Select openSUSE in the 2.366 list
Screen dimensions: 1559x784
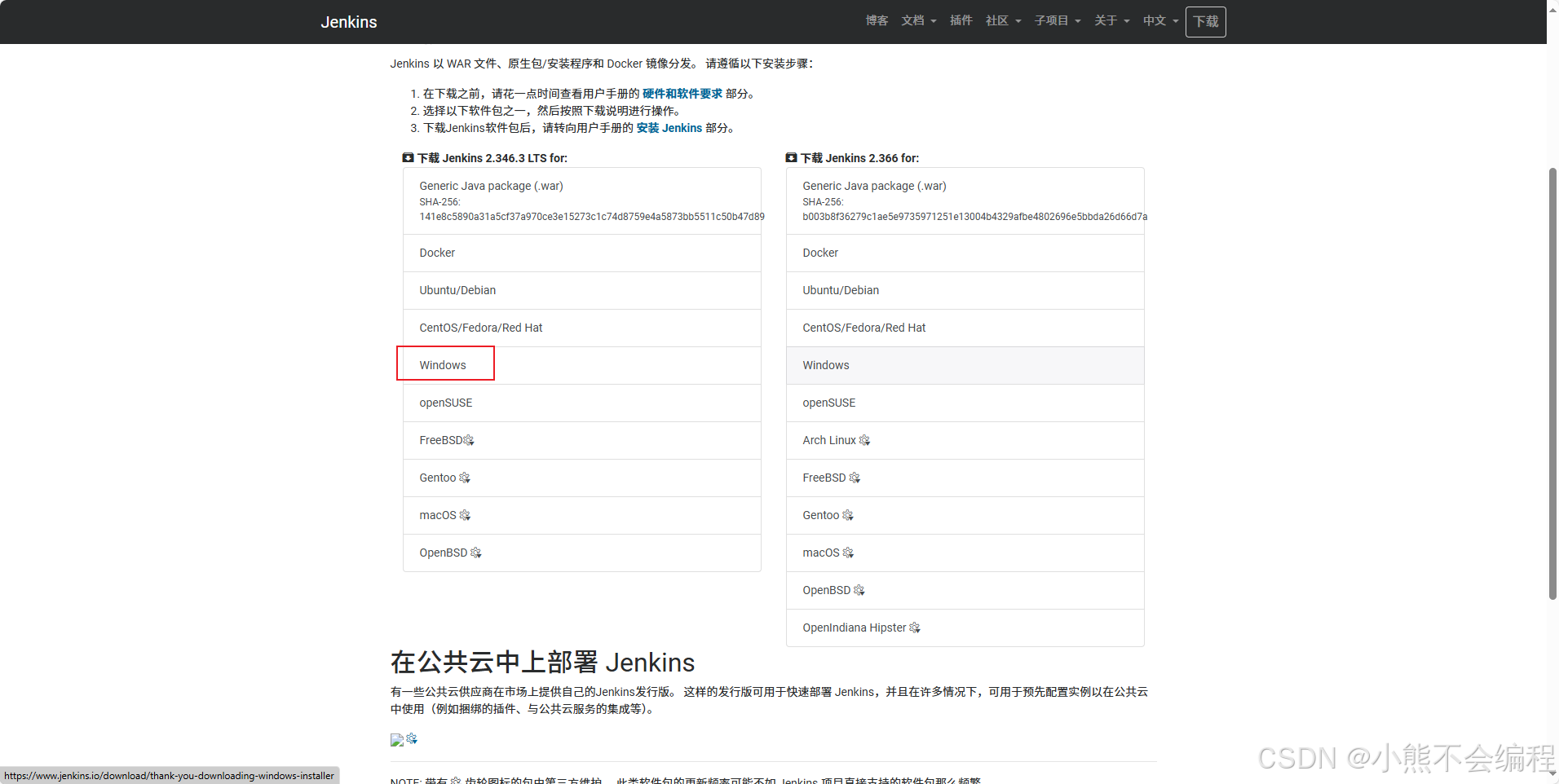point(965,403)
